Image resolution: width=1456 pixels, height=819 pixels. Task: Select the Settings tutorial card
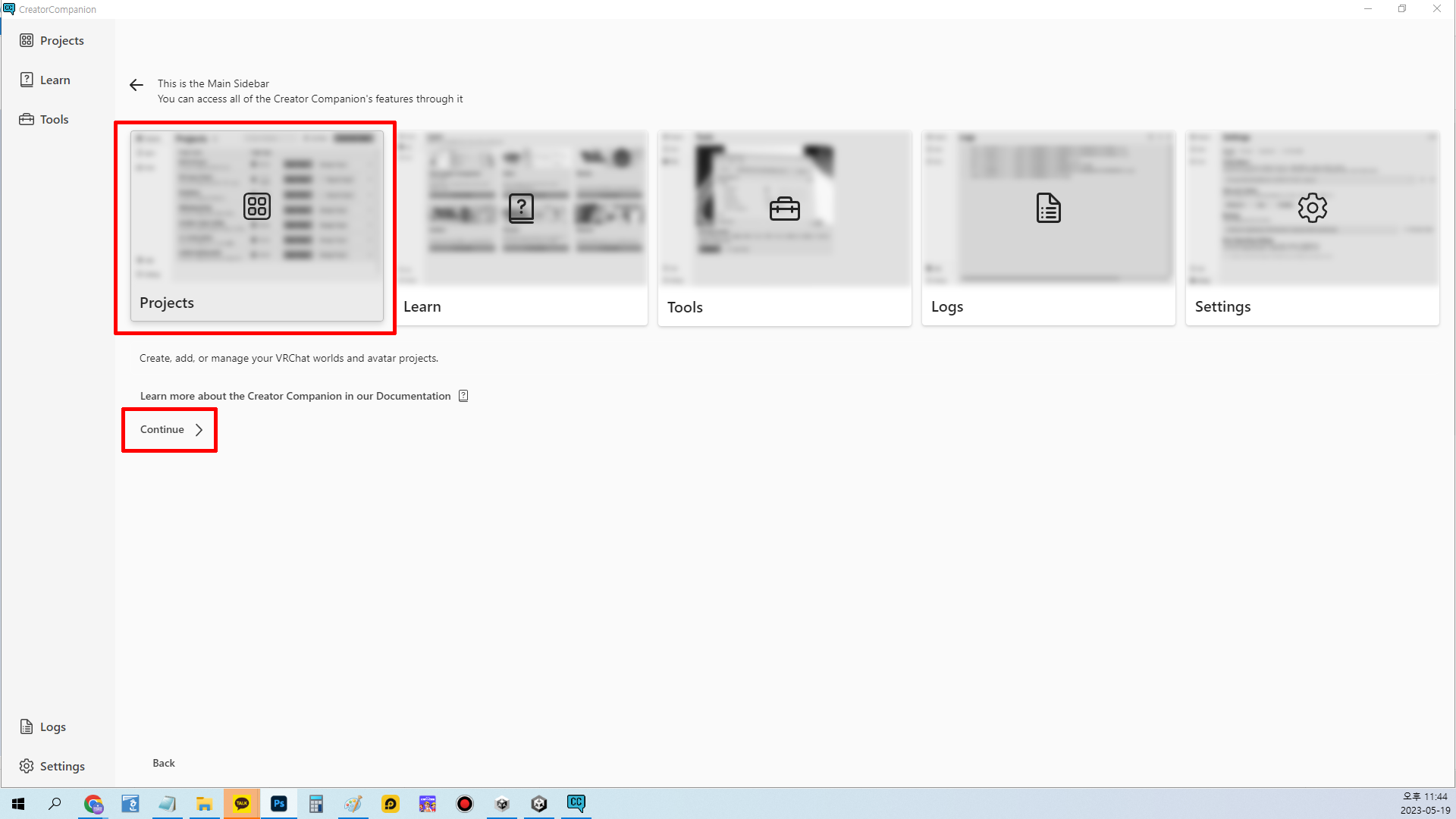tap(1312, 227)
